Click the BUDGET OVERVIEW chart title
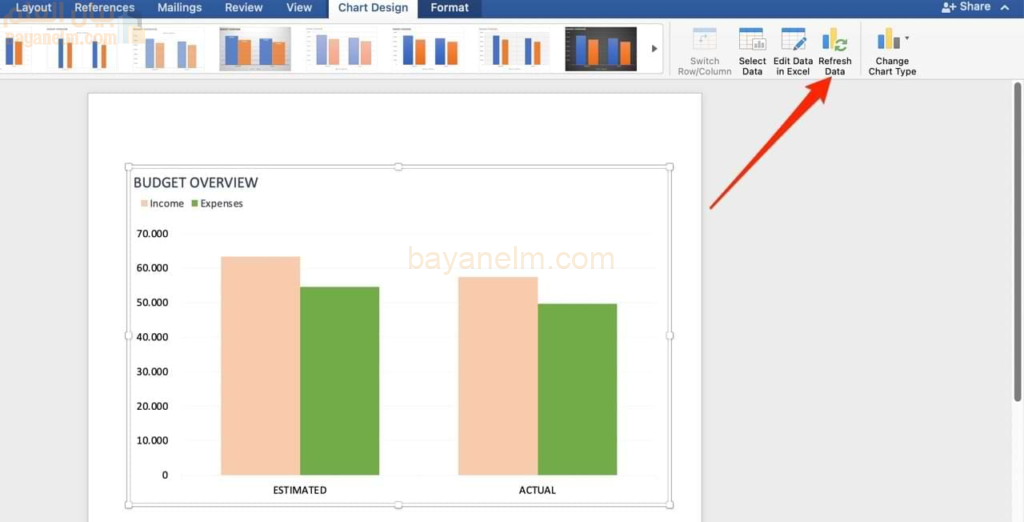This screenshot has width=1024, height=522. [195, 183]
